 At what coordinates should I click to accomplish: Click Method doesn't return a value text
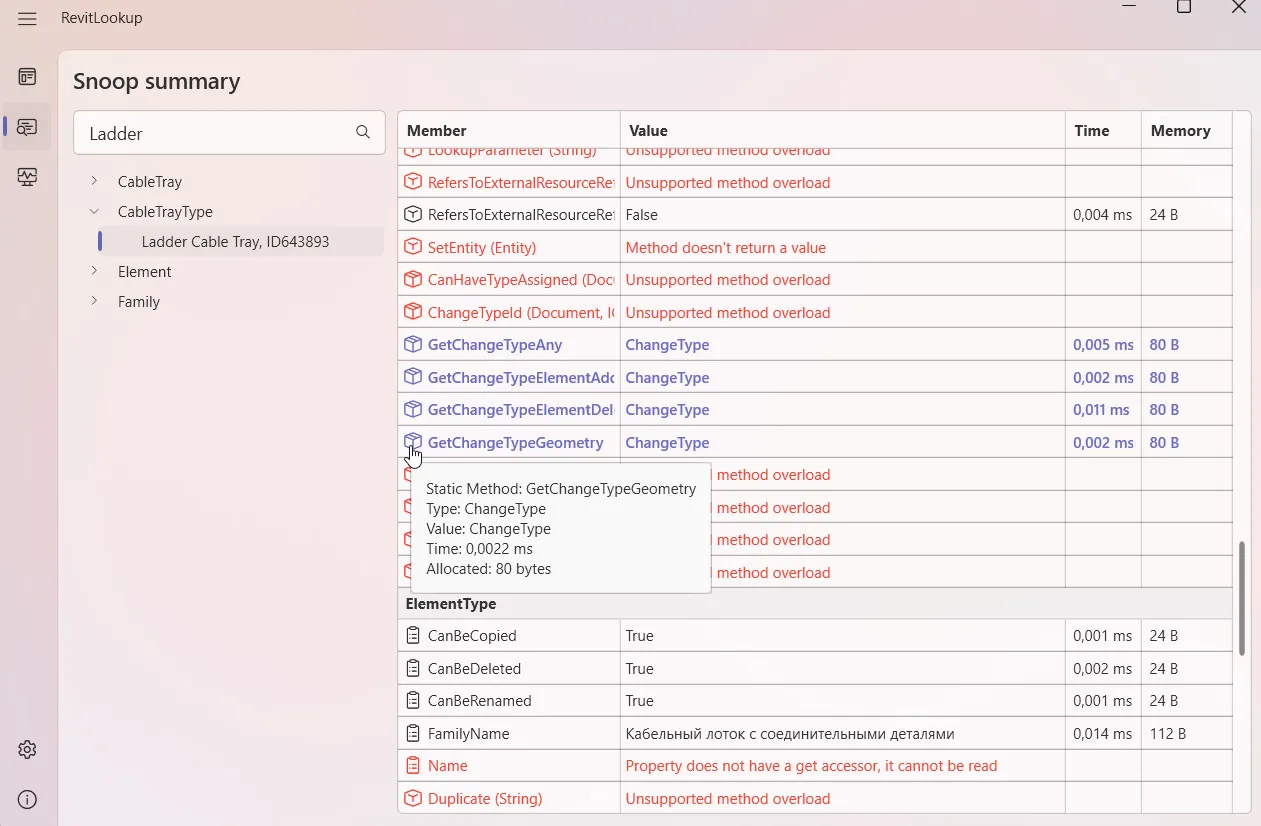pyautogui.click(x=726, y=248)
